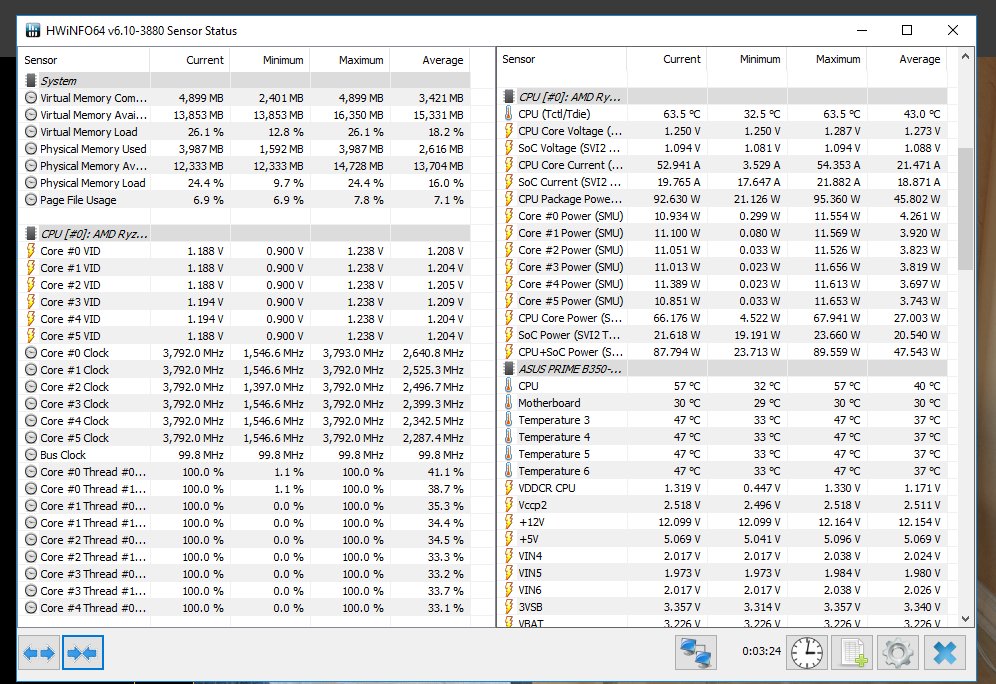Image resolution: width=996 pixels, height=684 pixels.
Task: Click the left panel Minimum column header
Action: (270, 60)
